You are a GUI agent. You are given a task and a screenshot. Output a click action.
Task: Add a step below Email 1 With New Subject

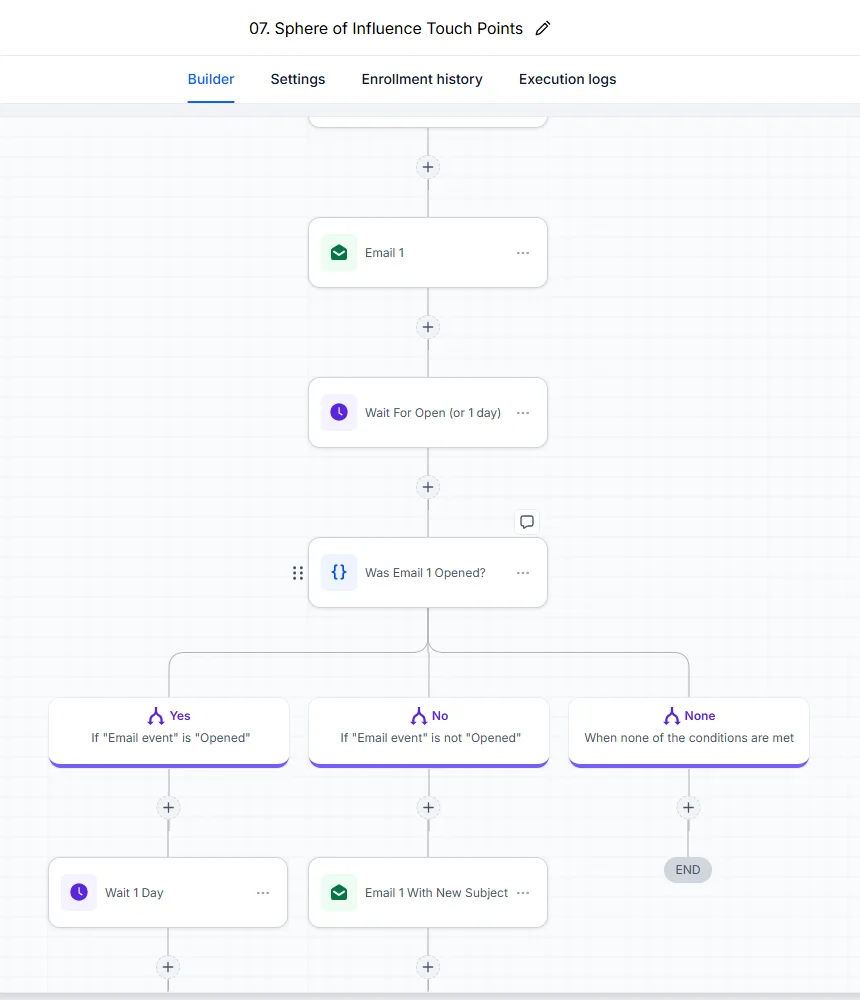pos(428,967)
